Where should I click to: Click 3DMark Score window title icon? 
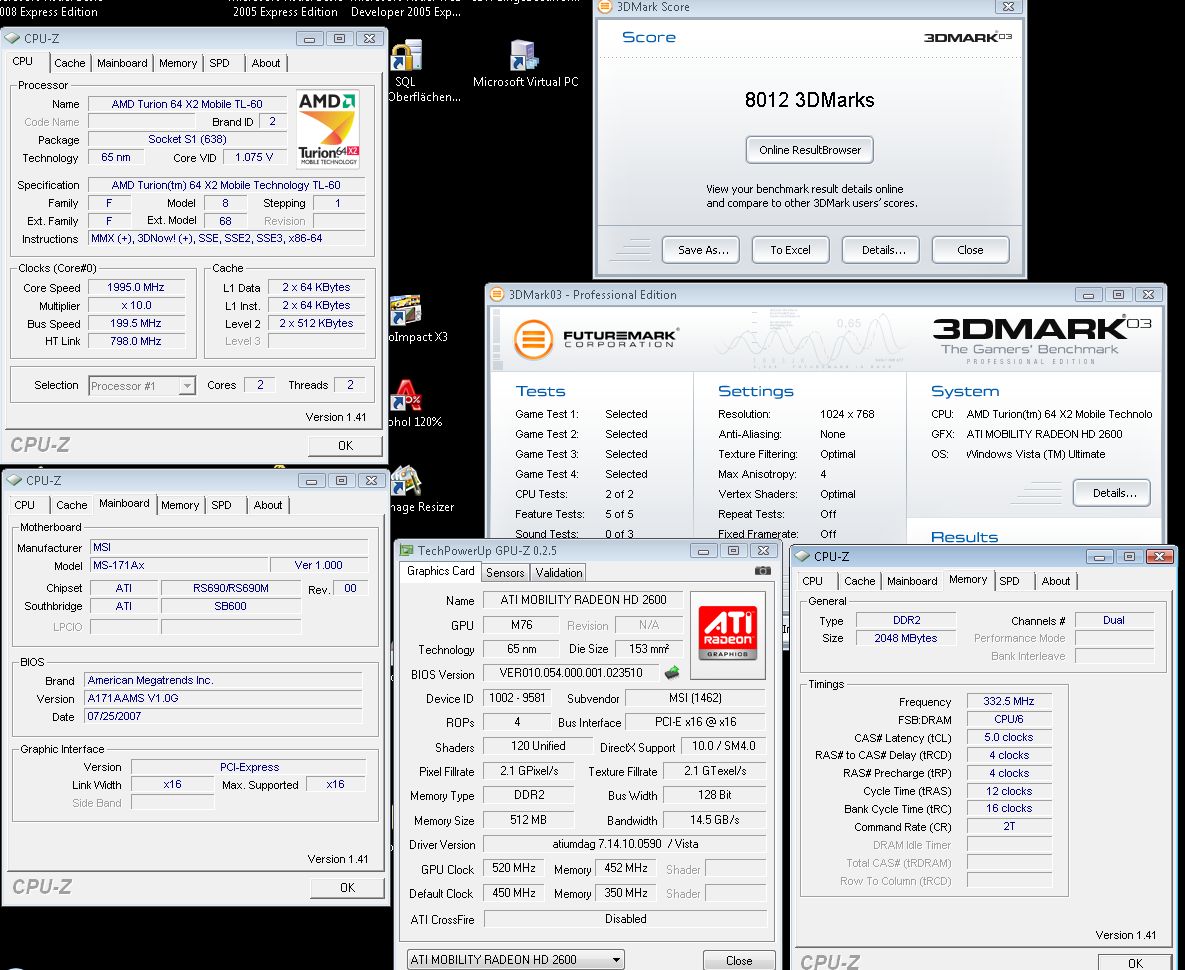point(605,7)
